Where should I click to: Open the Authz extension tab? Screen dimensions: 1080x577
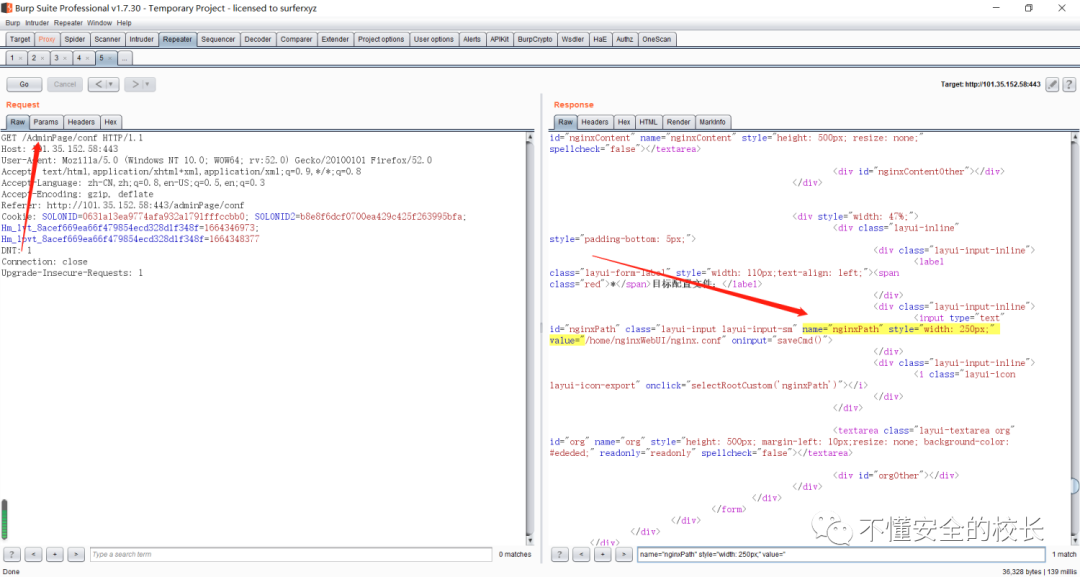[624, 39]
